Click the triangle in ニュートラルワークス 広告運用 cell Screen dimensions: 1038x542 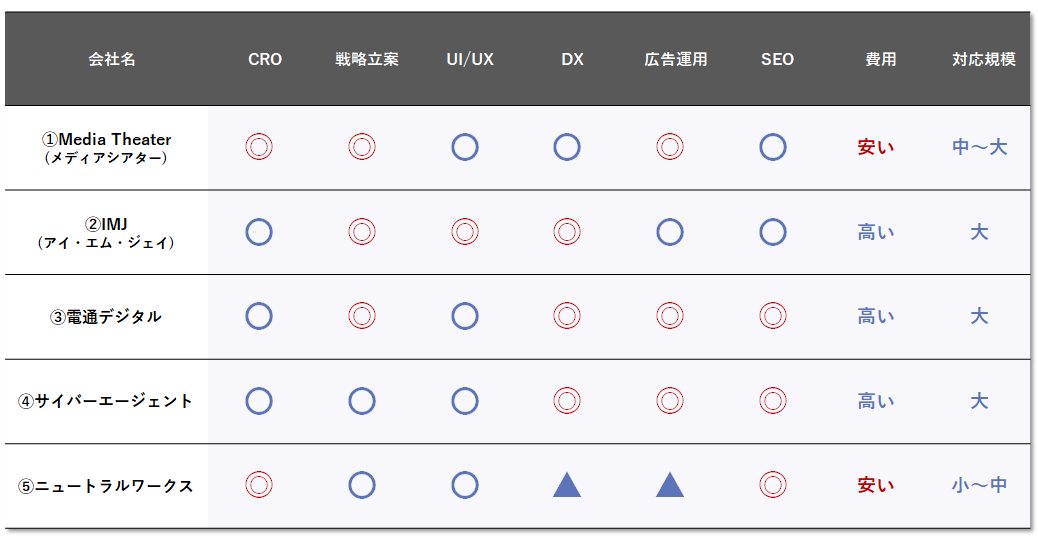670,485
